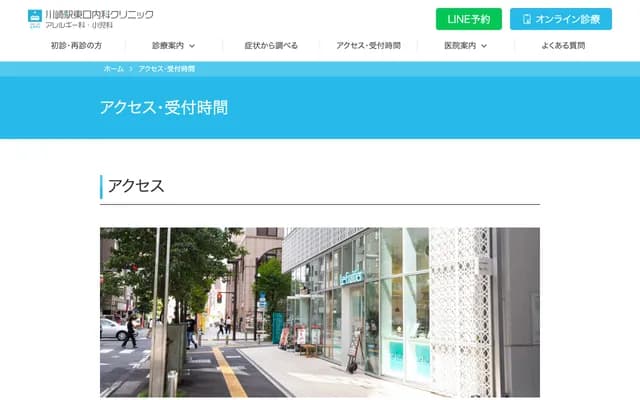Open 症状から調べる menu item

pyautogui.click(x=271, y=45)
